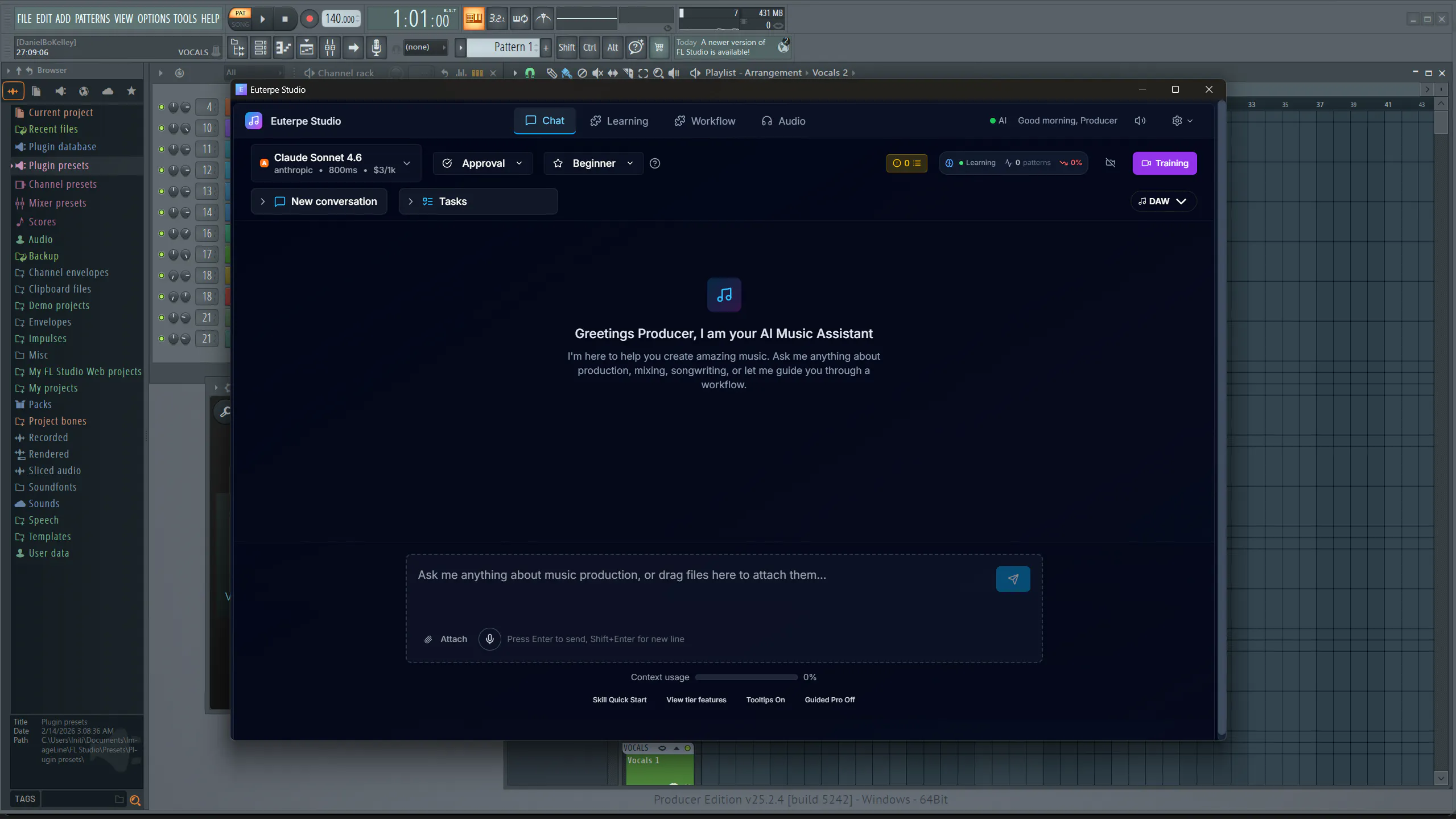Viewport: 1456px width, 819px height.
Task: Select the paint brush tool in Playlist toolbar
Action: coord(567,73)
